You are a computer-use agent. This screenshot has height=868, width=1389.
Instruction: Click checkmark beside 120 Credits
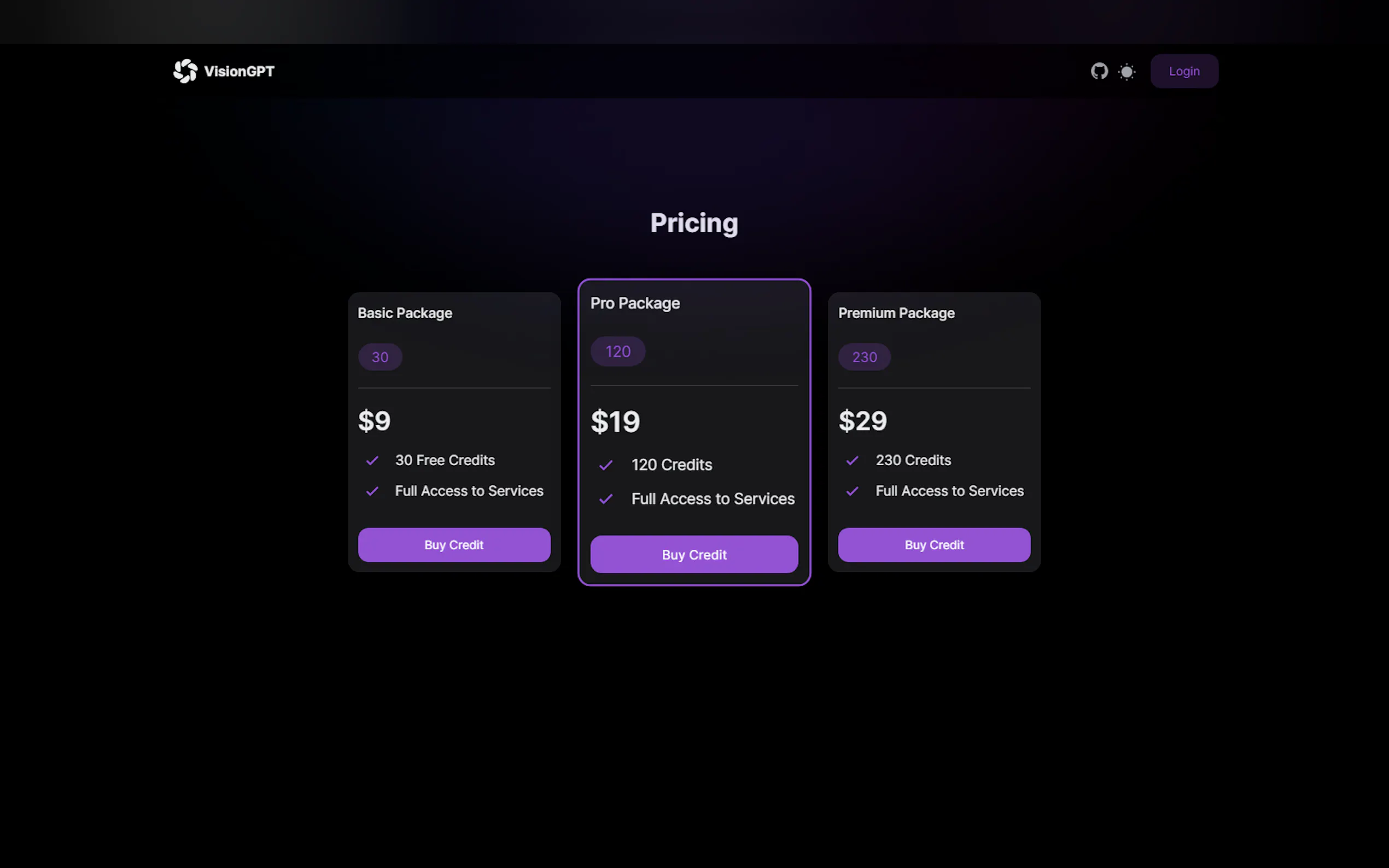tap(606, 465)
